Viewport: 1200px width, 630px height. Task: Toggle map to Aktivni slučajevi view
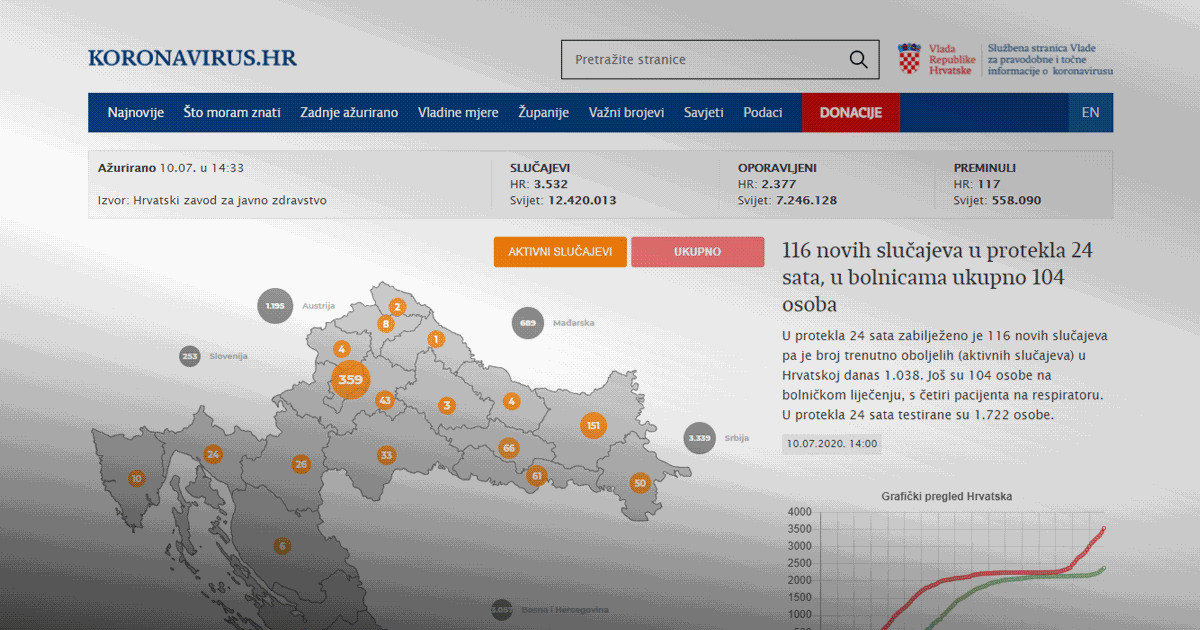(x=560, y=252)
